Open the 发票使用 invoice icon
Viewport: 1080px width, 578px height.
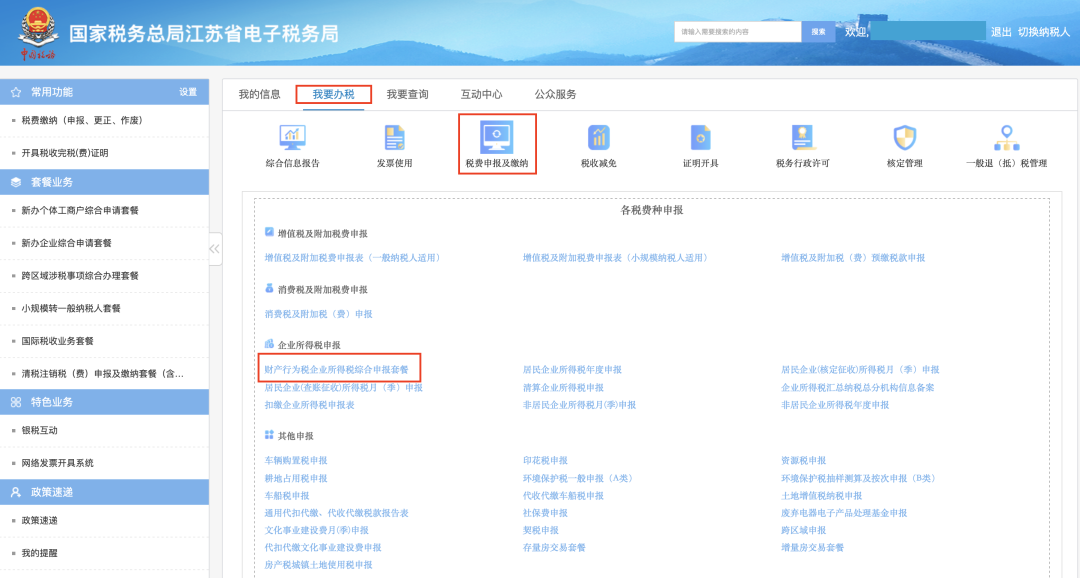click(x=393, y=143)
